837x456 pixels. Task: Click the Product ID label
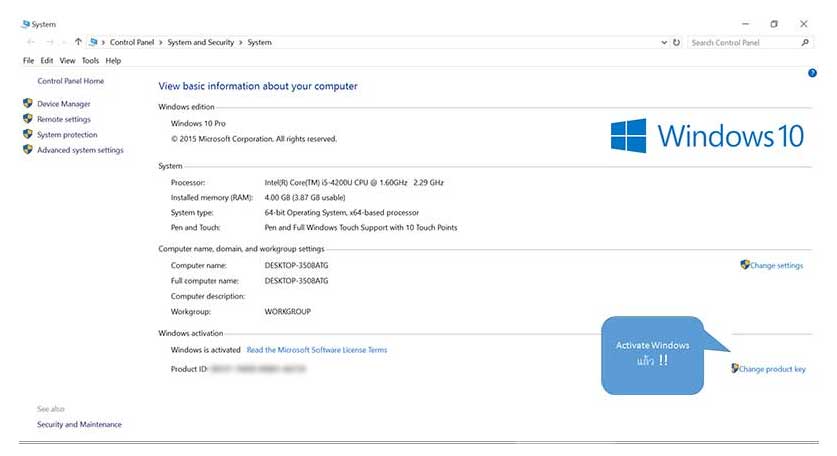pos(189,369)
